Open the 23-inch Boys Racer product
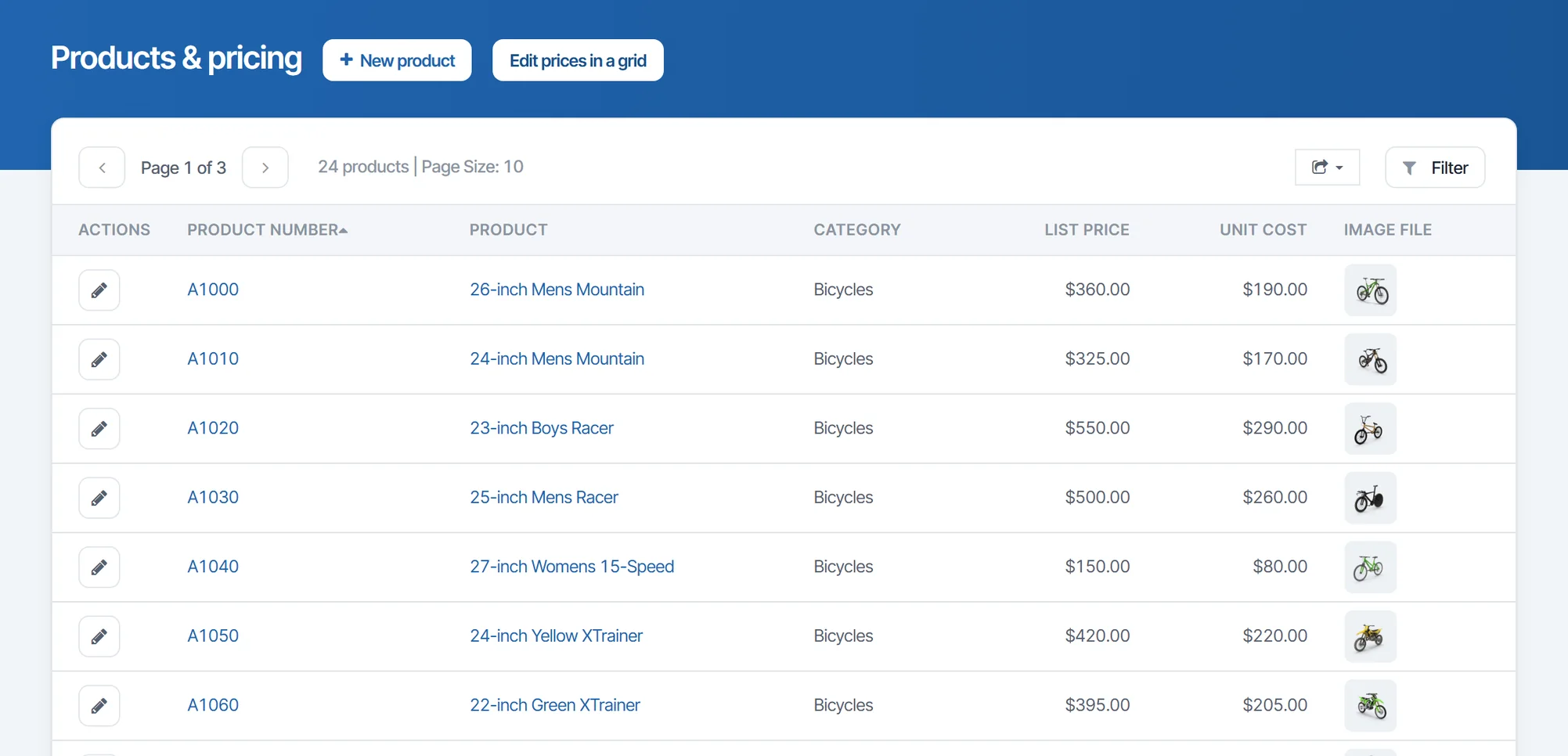 point(542,428)
